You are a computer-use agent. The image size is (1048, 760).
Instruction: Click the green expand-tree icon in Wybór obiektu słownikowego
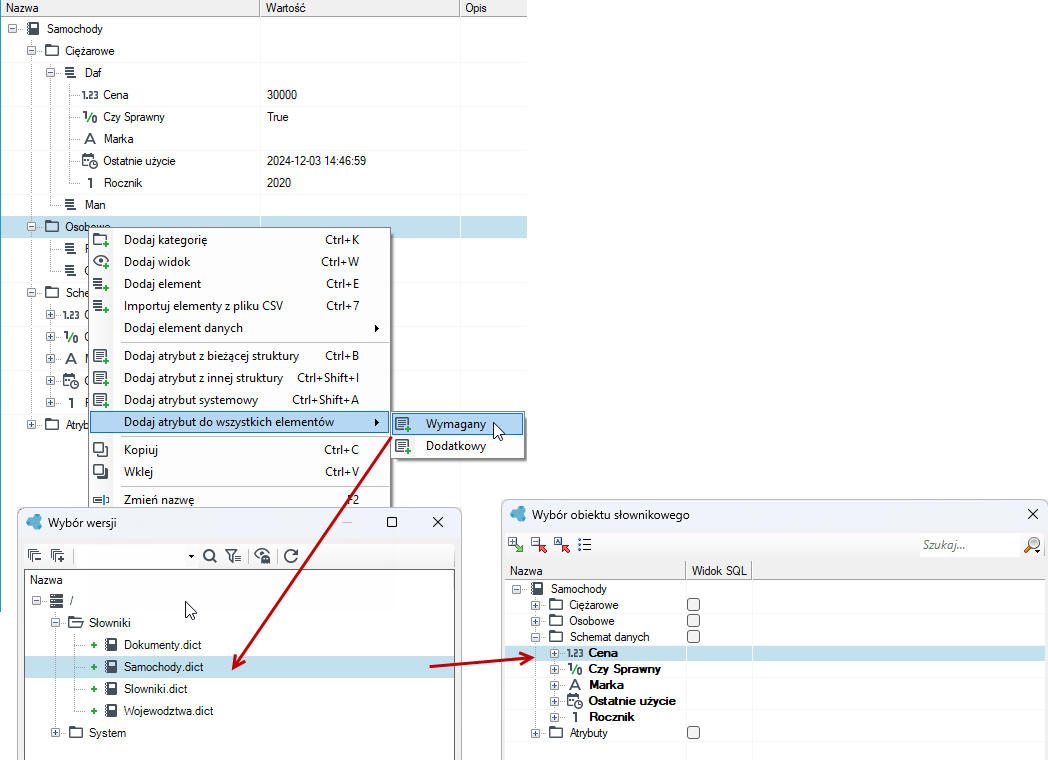point(515,545)
